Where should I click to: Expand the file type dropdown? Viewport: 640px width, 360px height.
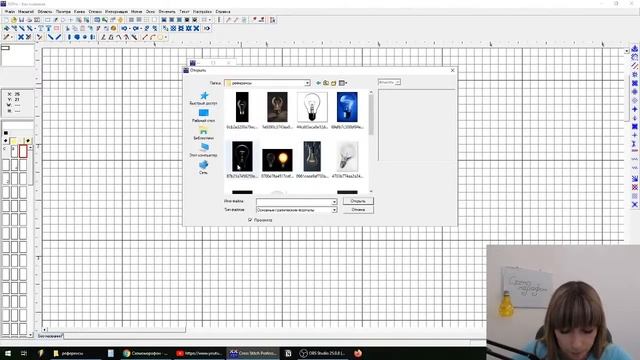[334, 210]
